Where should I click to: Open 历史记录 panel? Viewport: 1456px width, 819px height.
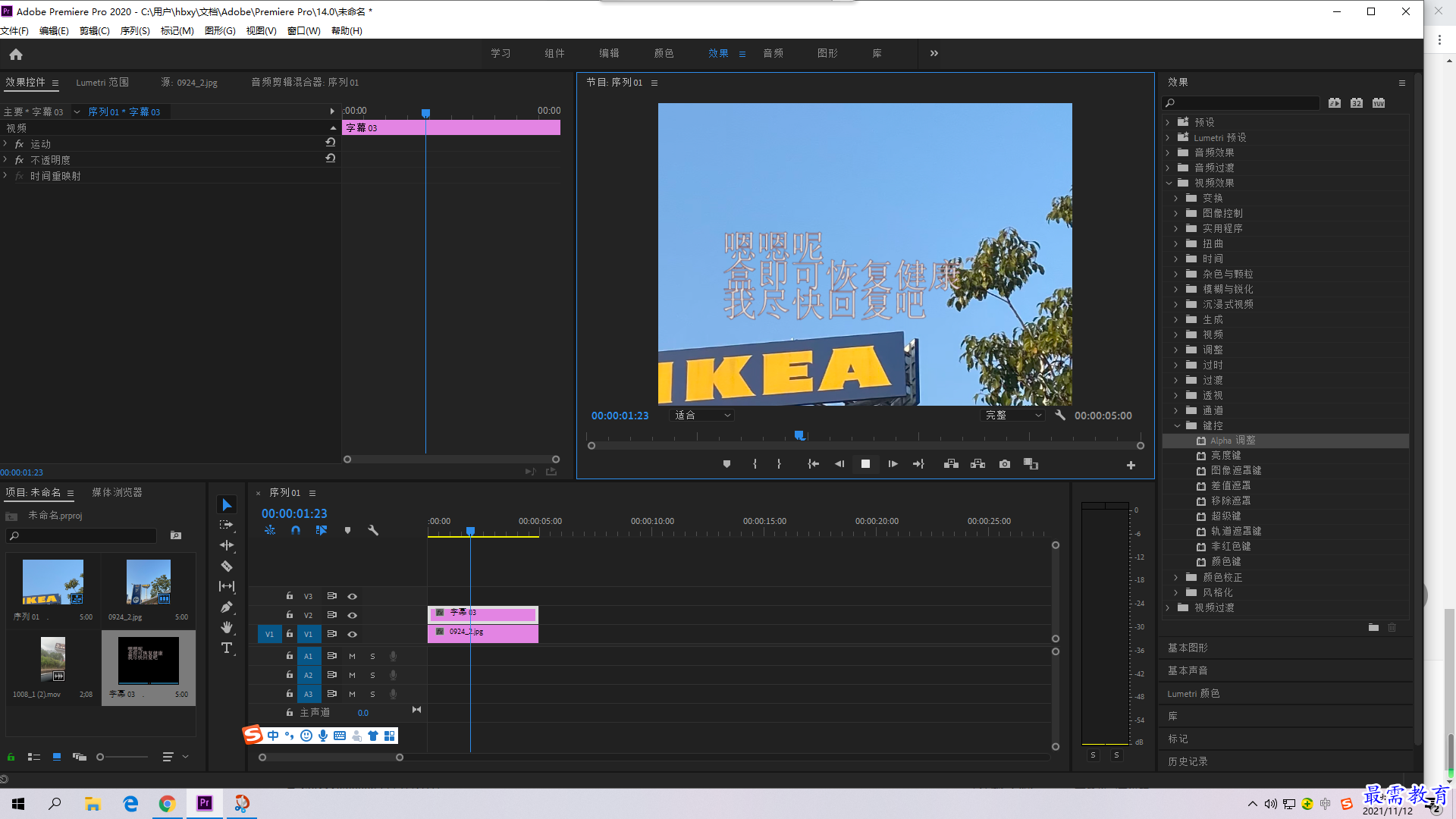click(x=1188, y=762)
